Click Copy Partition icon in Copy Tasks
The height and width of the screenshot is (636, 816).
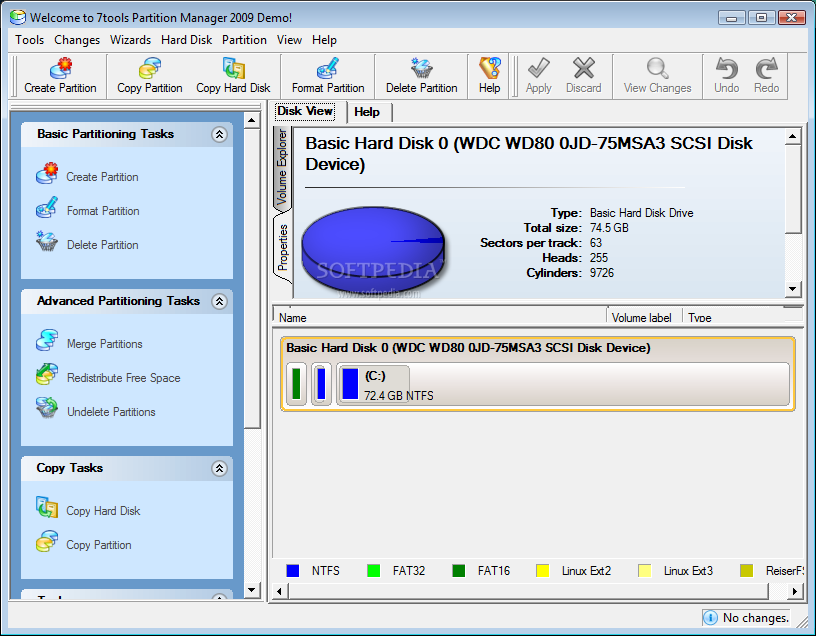point(47,541)
